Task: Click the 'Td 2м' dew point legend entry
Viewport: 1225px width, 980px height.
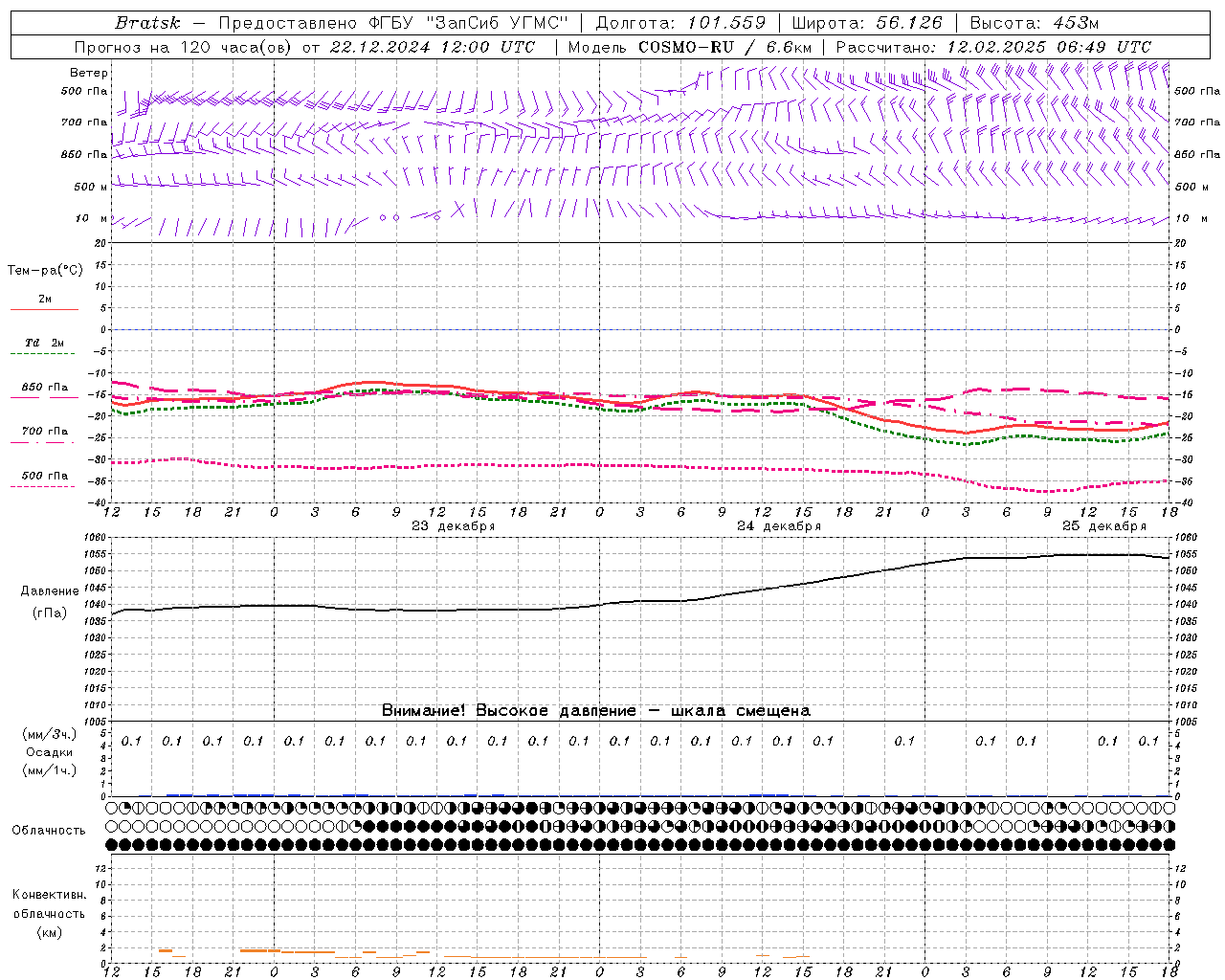Action: point(44,343)
